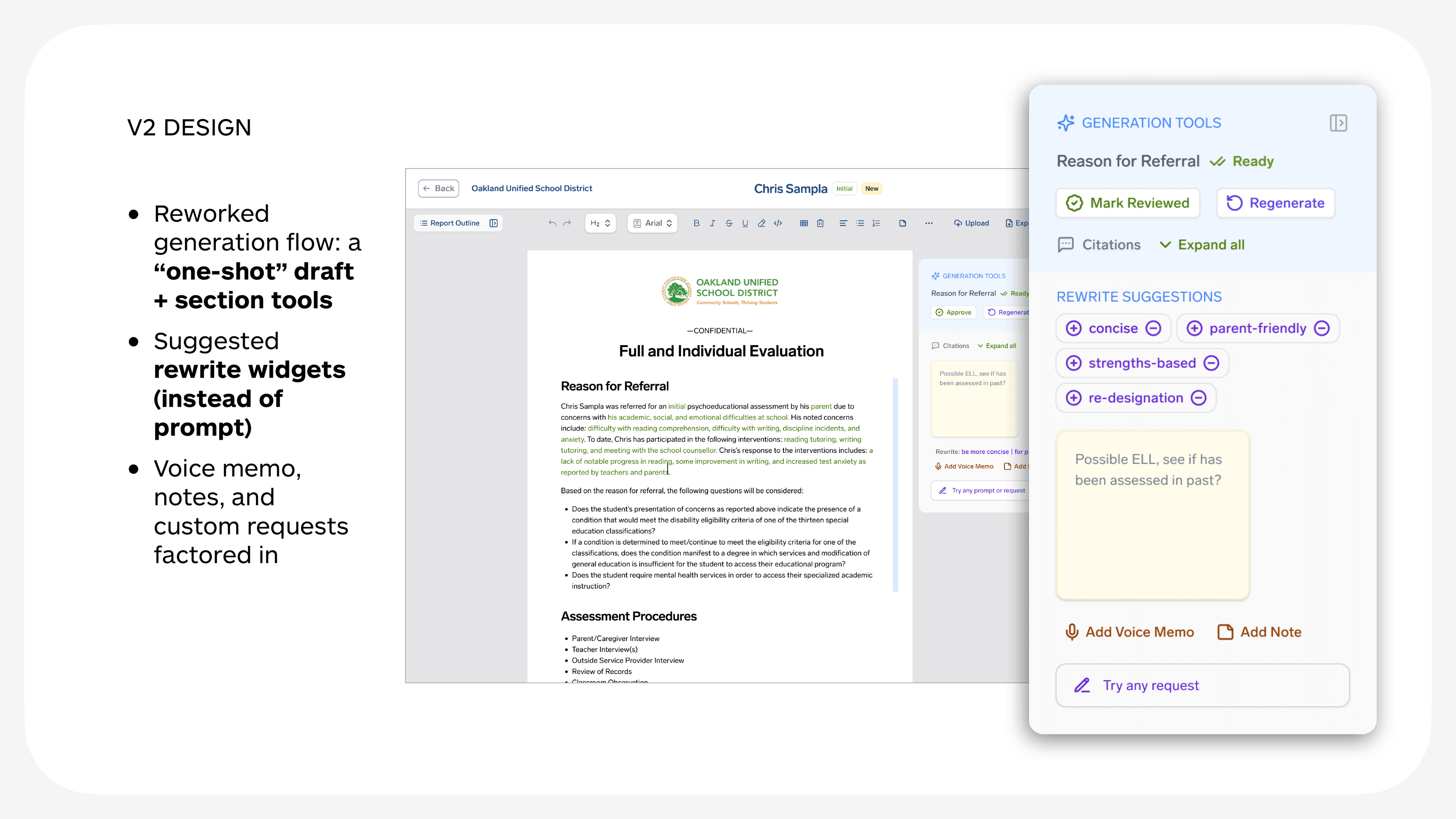Click the strikethrough formatting icon
Screen dimensions: 1456x819
(728, 223)
